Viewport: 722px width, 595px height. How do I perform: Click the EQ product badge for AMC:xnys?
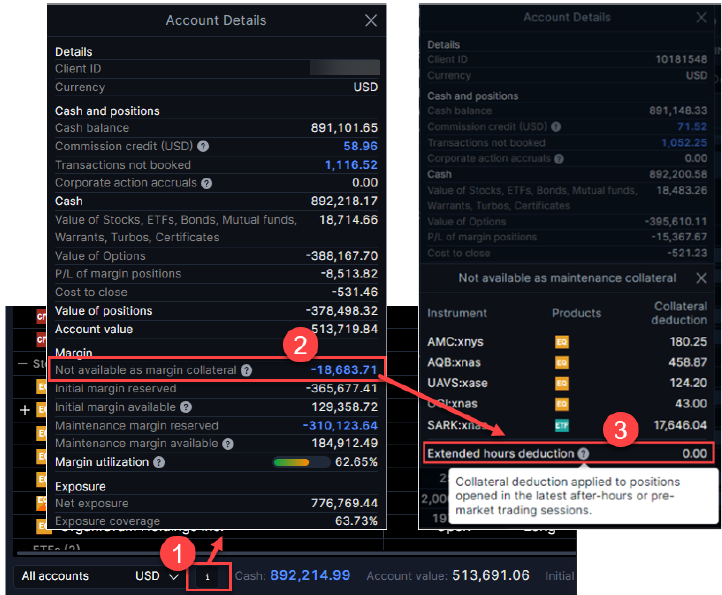point(562,341)
